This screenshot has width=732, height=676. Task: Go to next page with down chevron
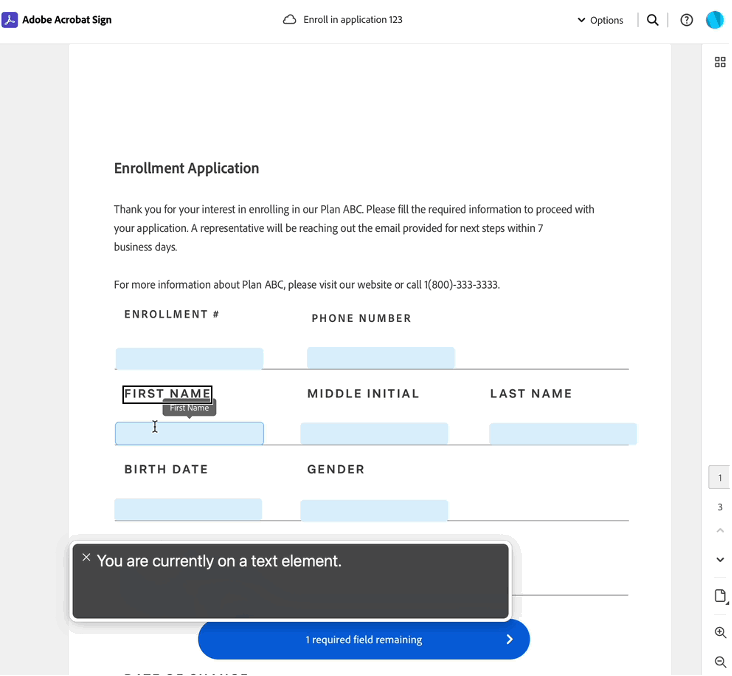pos(720,560)
